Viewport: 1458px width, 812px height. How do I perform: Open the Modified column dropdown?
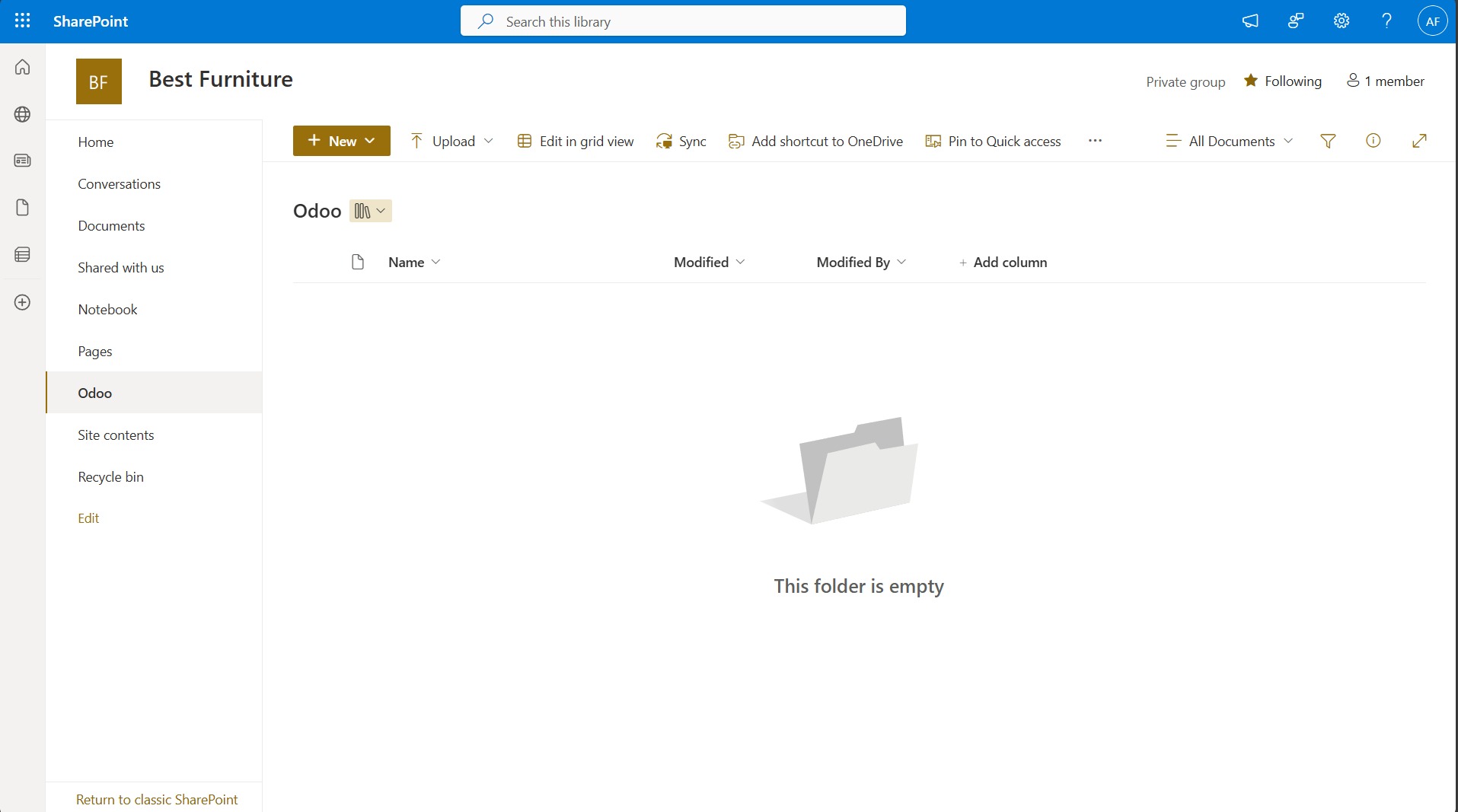tap(710, 262)
